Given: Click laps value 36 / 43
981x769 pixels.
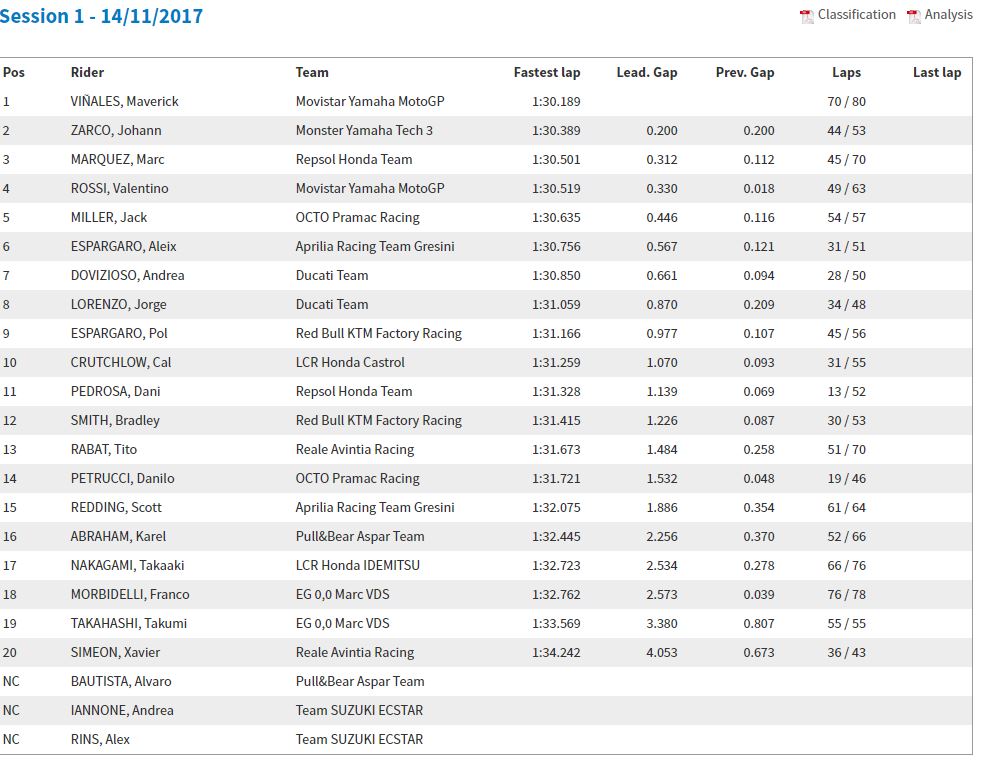Looking at the screenshot, I should click(846, 653).
